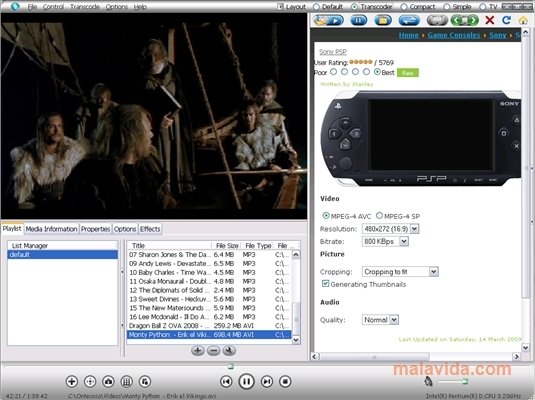Click the blue folder icon in transcoder toolbar
Viewport: 535px width, 400px height.
(x=383, y=20)
